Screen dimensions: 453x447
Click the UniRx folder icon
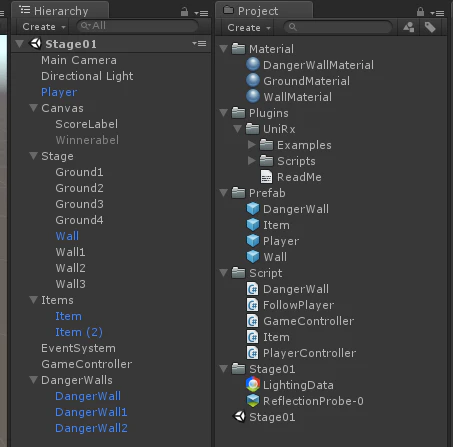click(253, 129)
